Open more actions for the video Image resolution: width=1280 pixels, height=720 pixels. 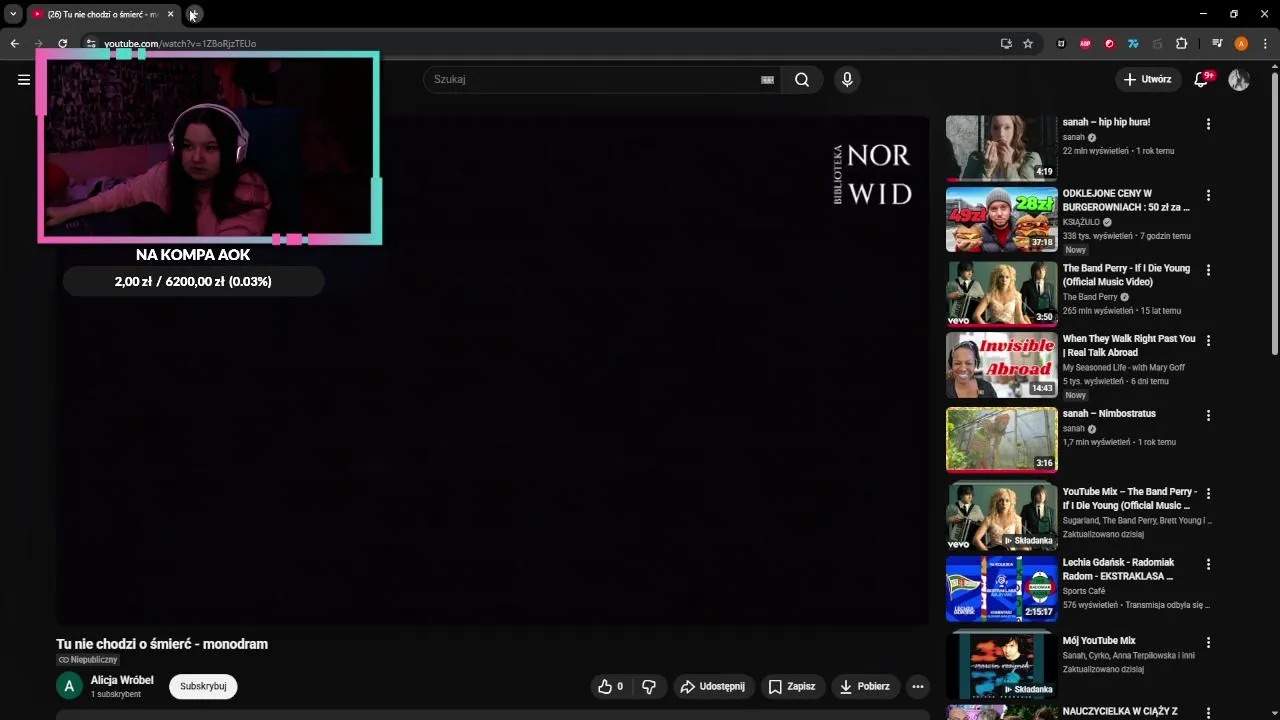(917, 686)
